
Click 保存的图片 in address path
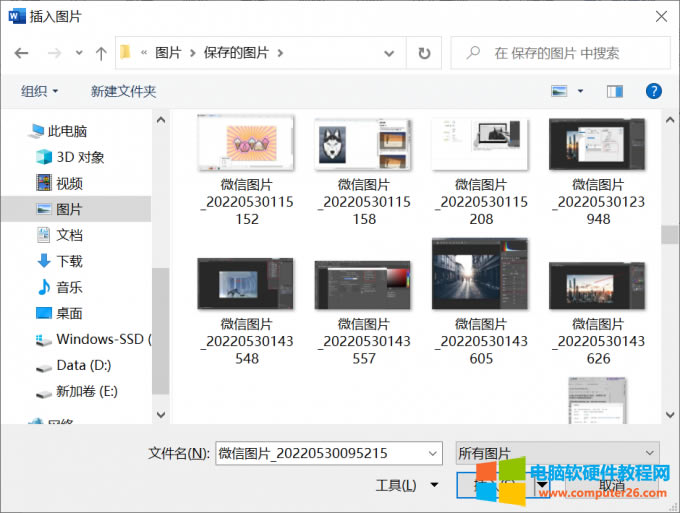coord(238,53)
